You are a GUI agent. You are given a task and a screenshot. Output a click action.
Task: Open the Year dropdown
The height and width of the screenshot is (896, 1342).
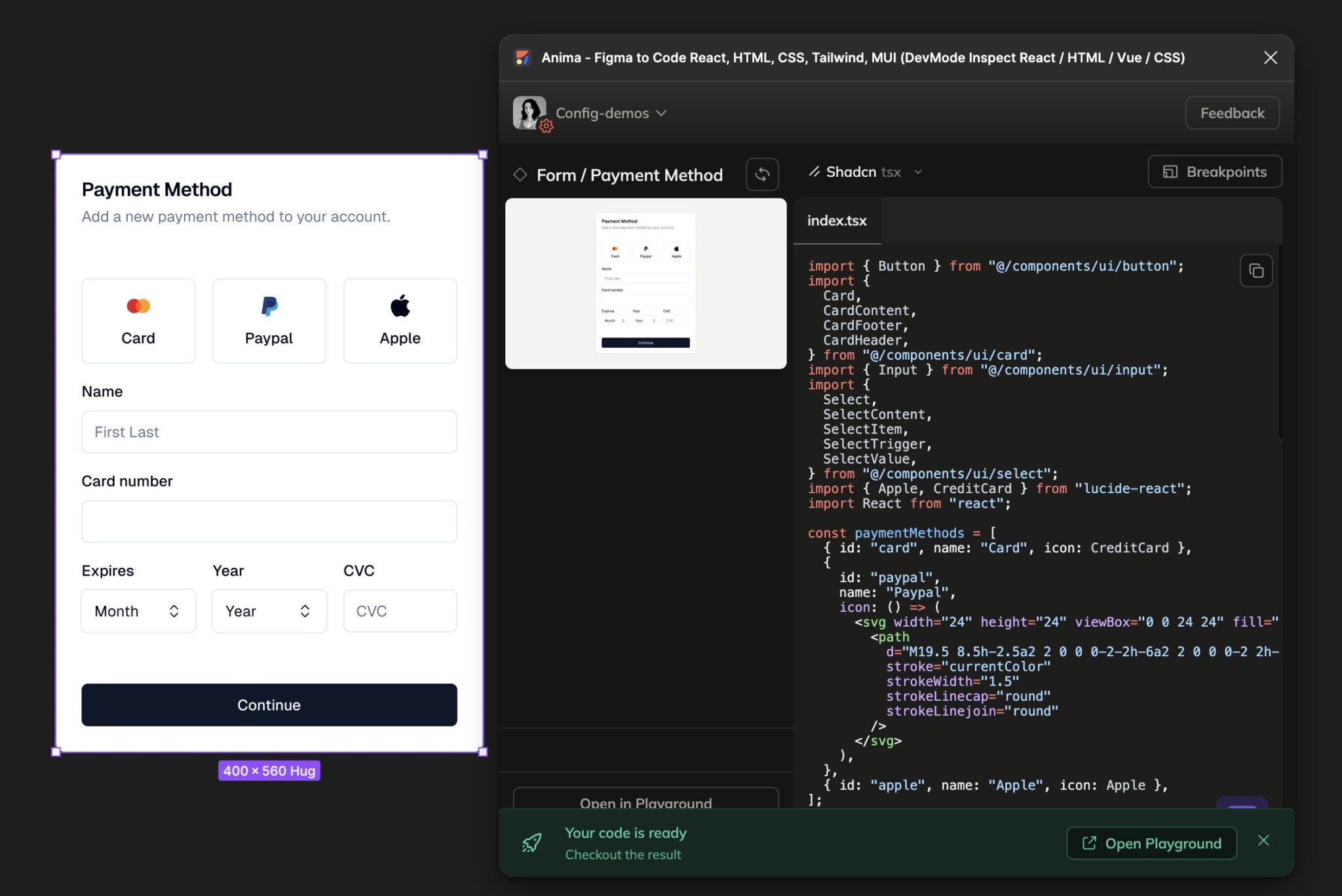pyautogui.click(x=269, y=610)
